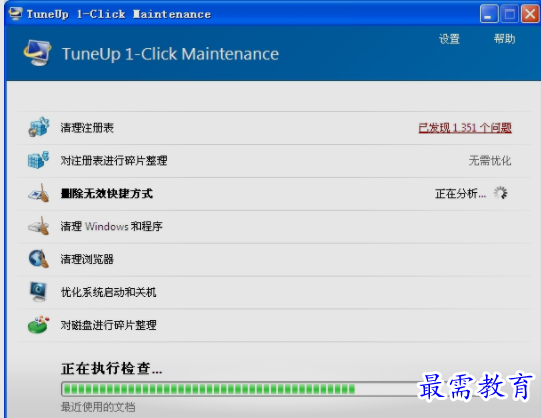This screenshot has height=418, width=541.
Task: Click the TuneUp logo in the header
Action: 37,53
